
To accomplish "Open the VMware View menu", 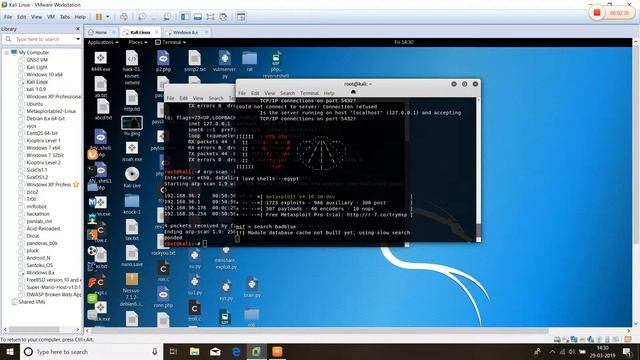I will pyautogui.click(x=37, y=17).
